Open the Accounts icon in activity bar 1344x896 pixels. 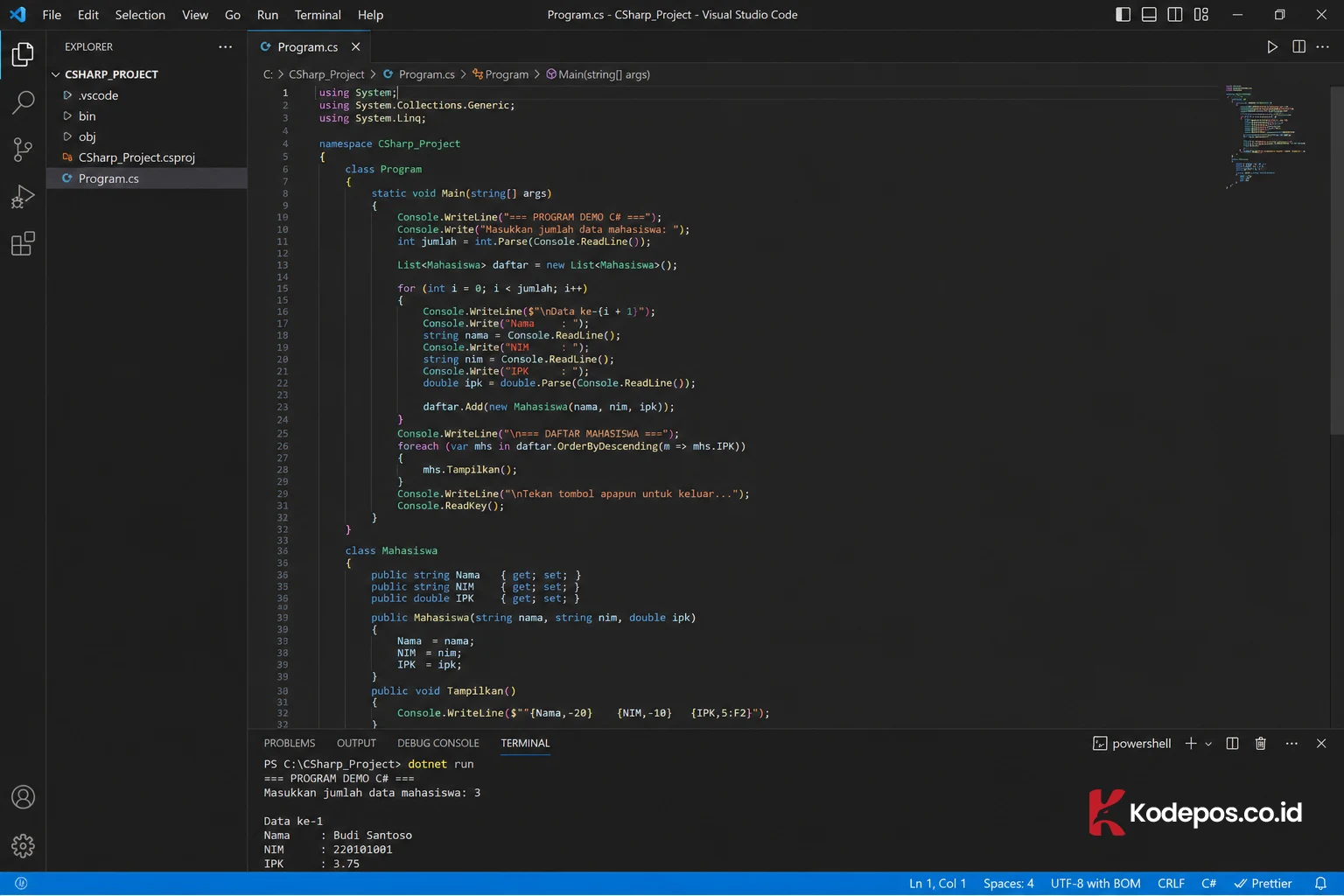[x=23, y=797]
